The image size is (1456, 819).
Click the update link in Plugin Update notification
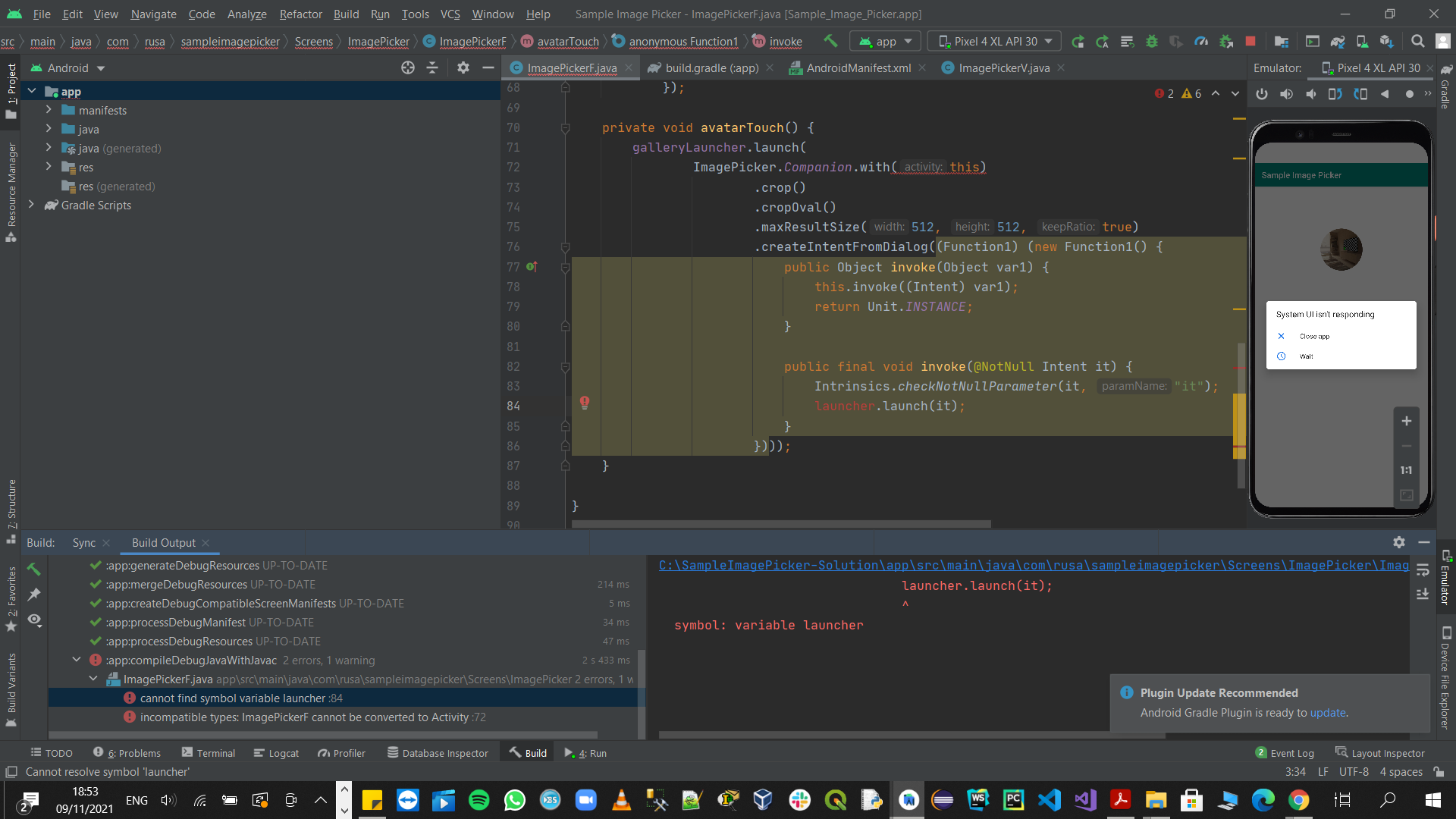click(x=1329, y=713)
